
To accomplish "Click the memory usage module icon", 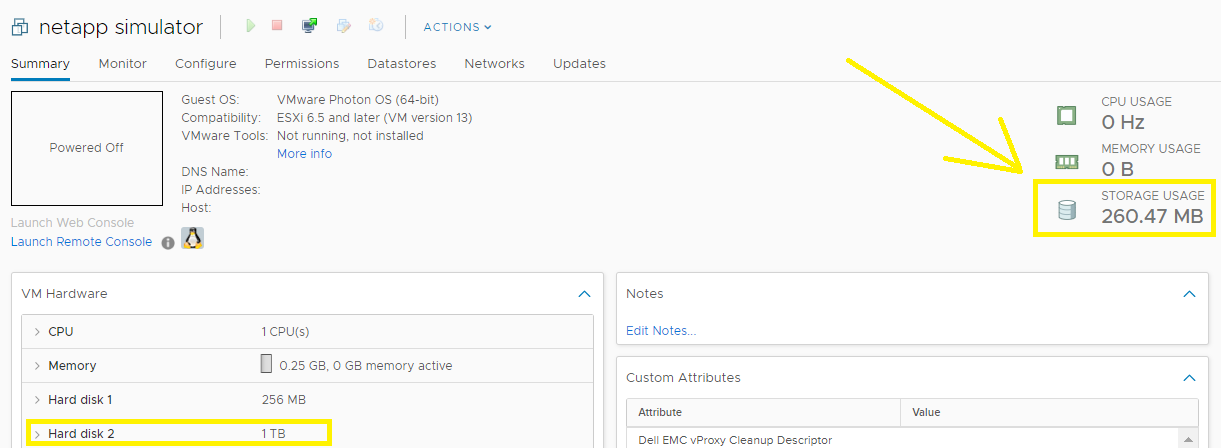I will click(1067, 162).
